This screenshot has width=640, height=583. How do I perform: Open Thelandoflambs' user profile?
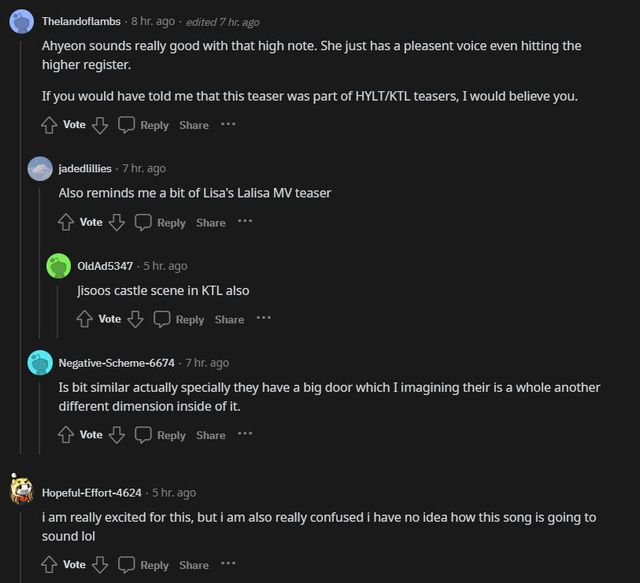point(83,21)
